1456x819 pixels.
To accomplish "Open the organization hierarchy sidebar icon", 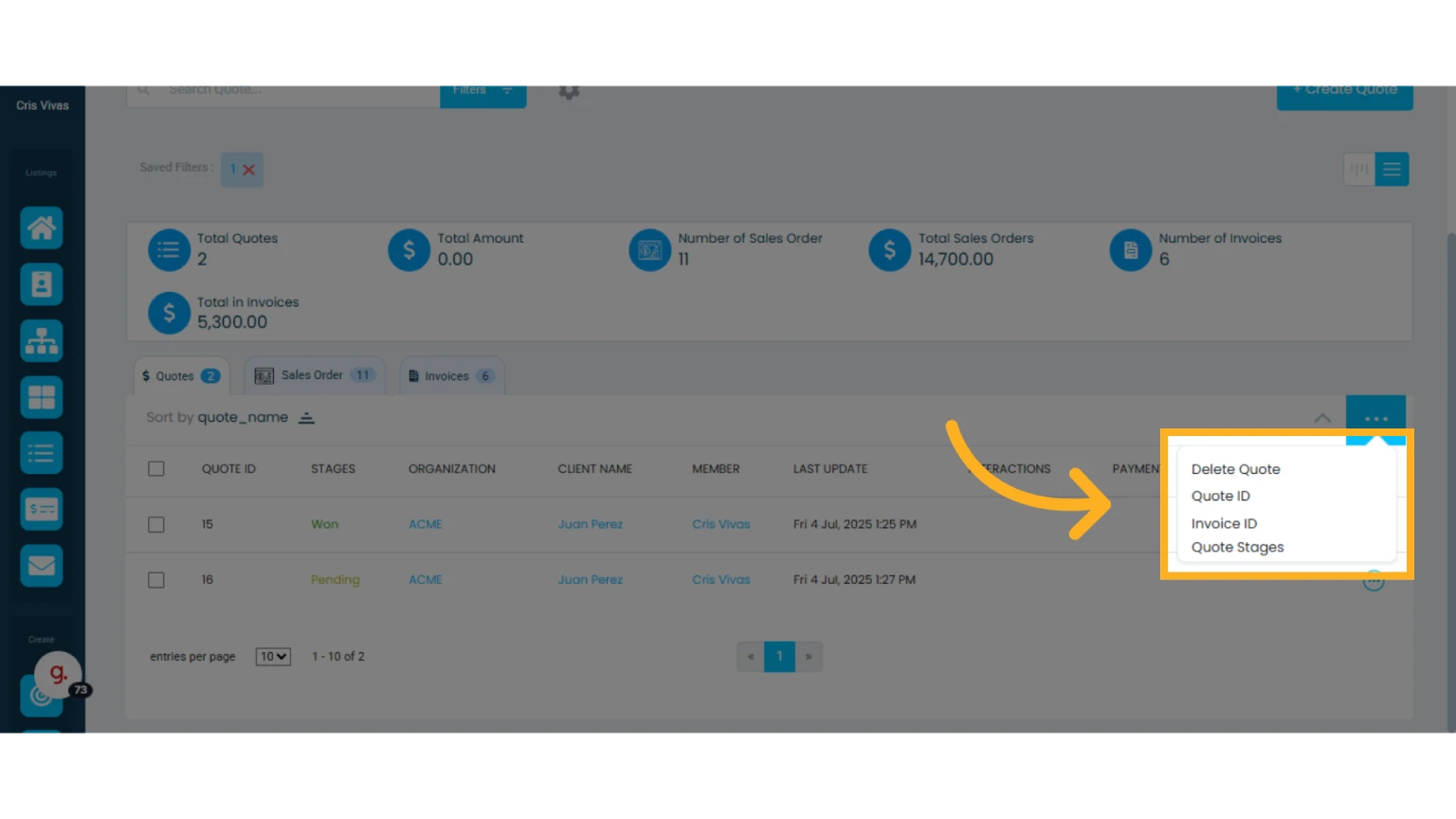I will pos(42,341).
